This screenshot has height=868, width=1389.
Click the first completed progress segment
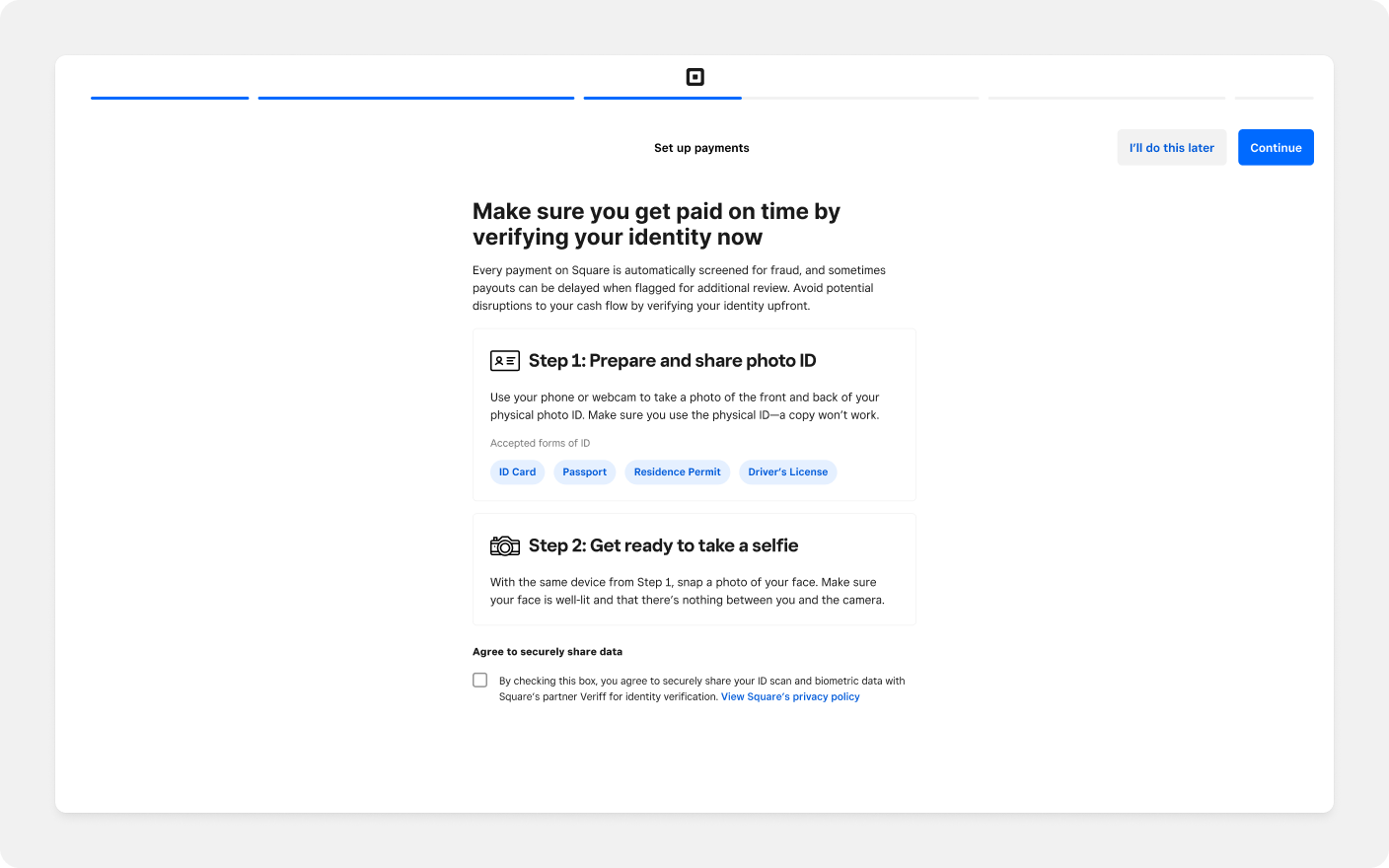[x=170, y=99]
